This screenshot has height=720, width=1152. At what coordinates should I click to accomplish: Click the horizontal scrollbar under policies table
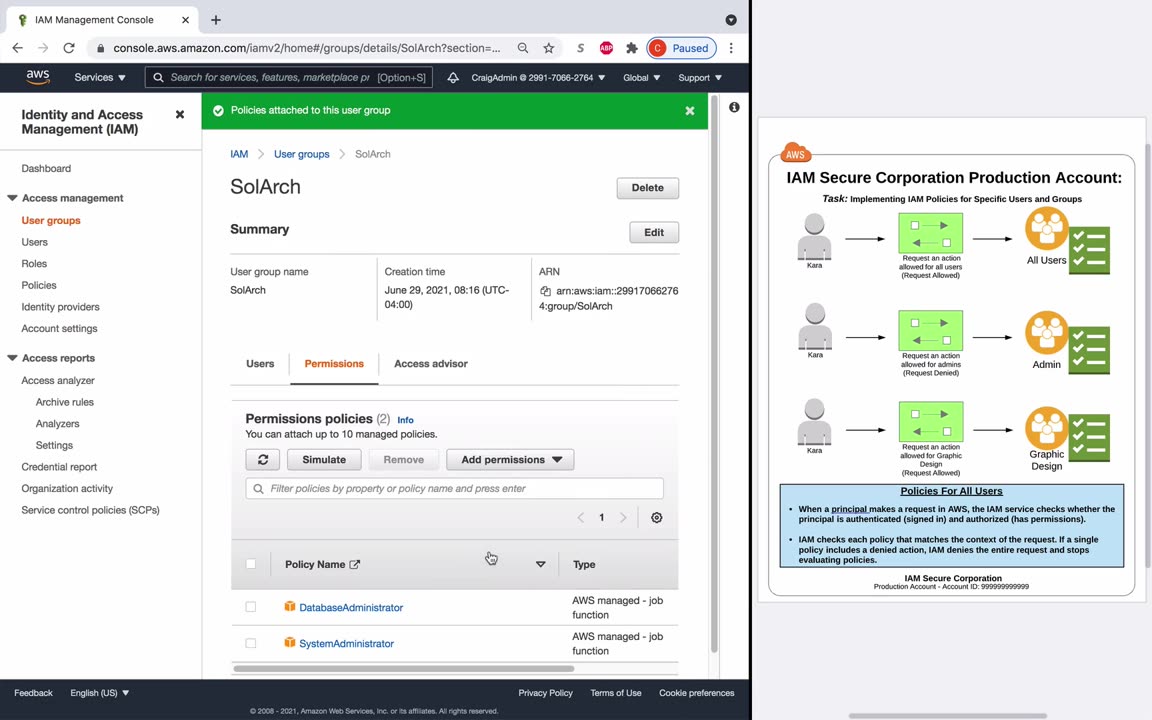[x=403, y=669]
